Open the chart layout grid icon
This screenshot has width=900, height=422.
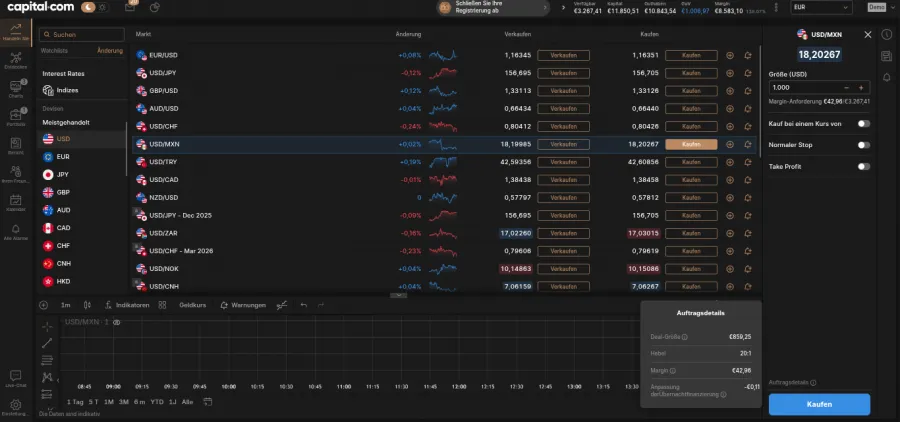pyautogui.click(x=162, y=305)
